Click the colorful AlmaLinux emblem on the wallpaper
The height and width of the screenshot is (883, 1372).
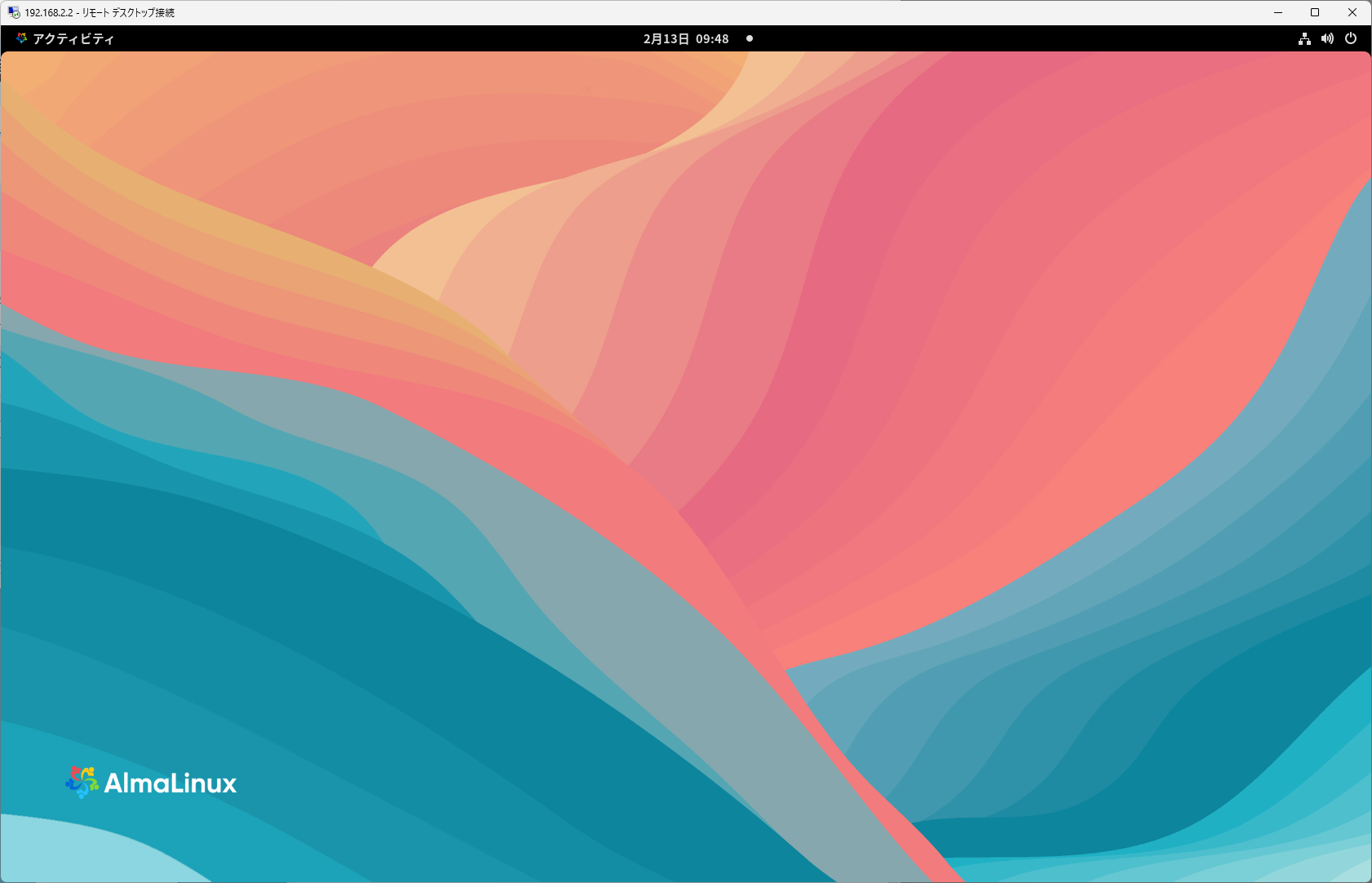coord(82,782)
